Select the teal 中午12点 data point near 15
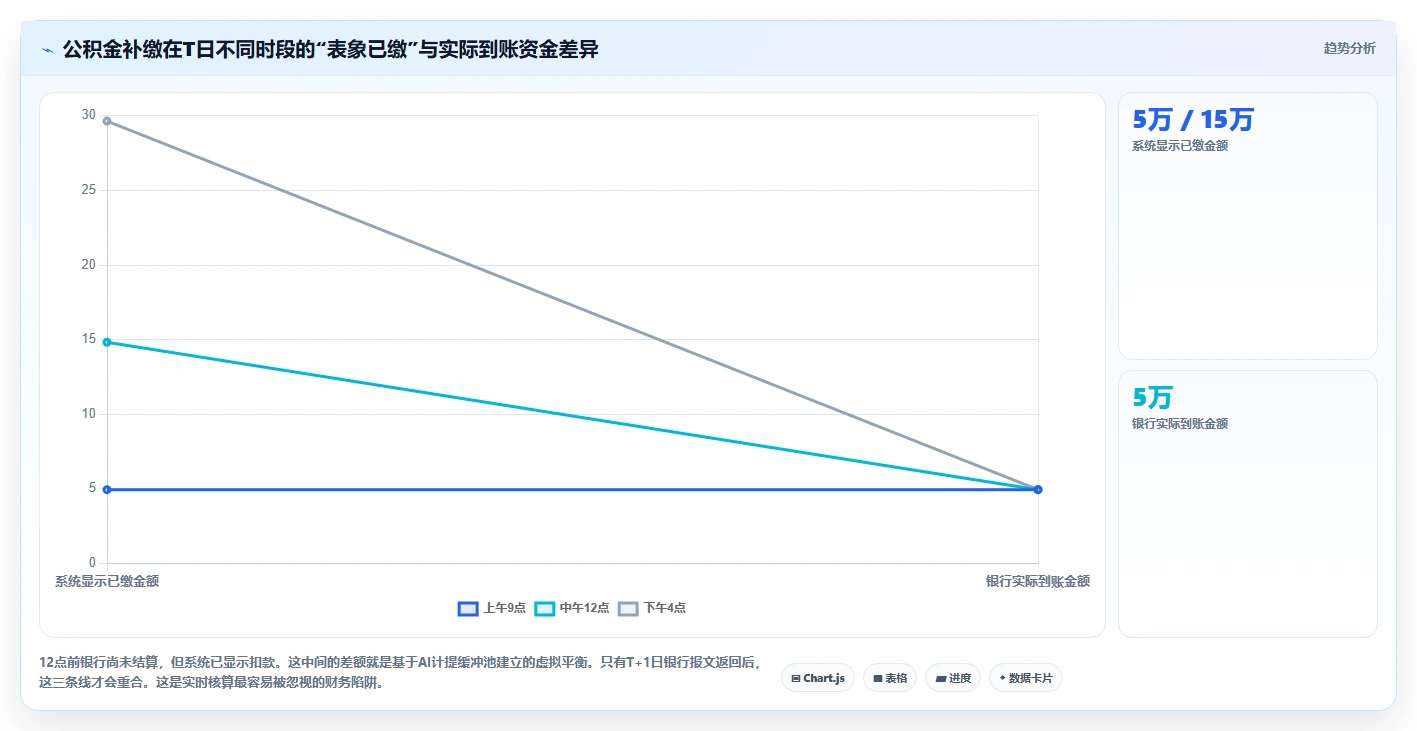The height and width of the screenshot is (731, 1417). [x=107, y=342]
